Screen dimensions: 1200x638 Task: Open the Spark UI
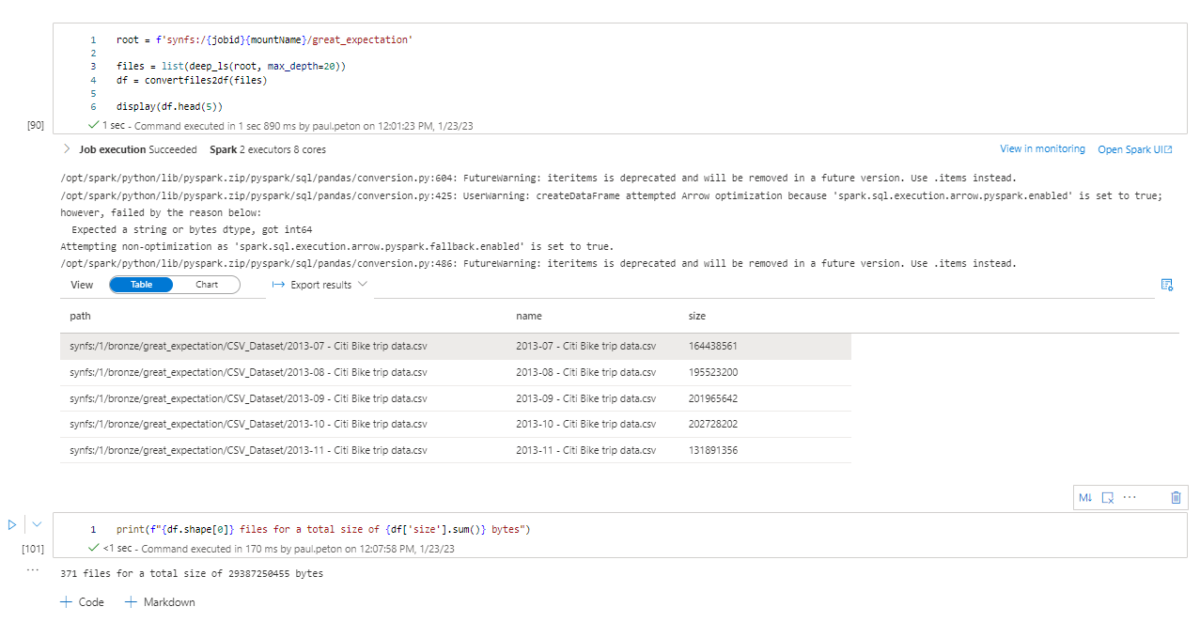(1134, 148)
